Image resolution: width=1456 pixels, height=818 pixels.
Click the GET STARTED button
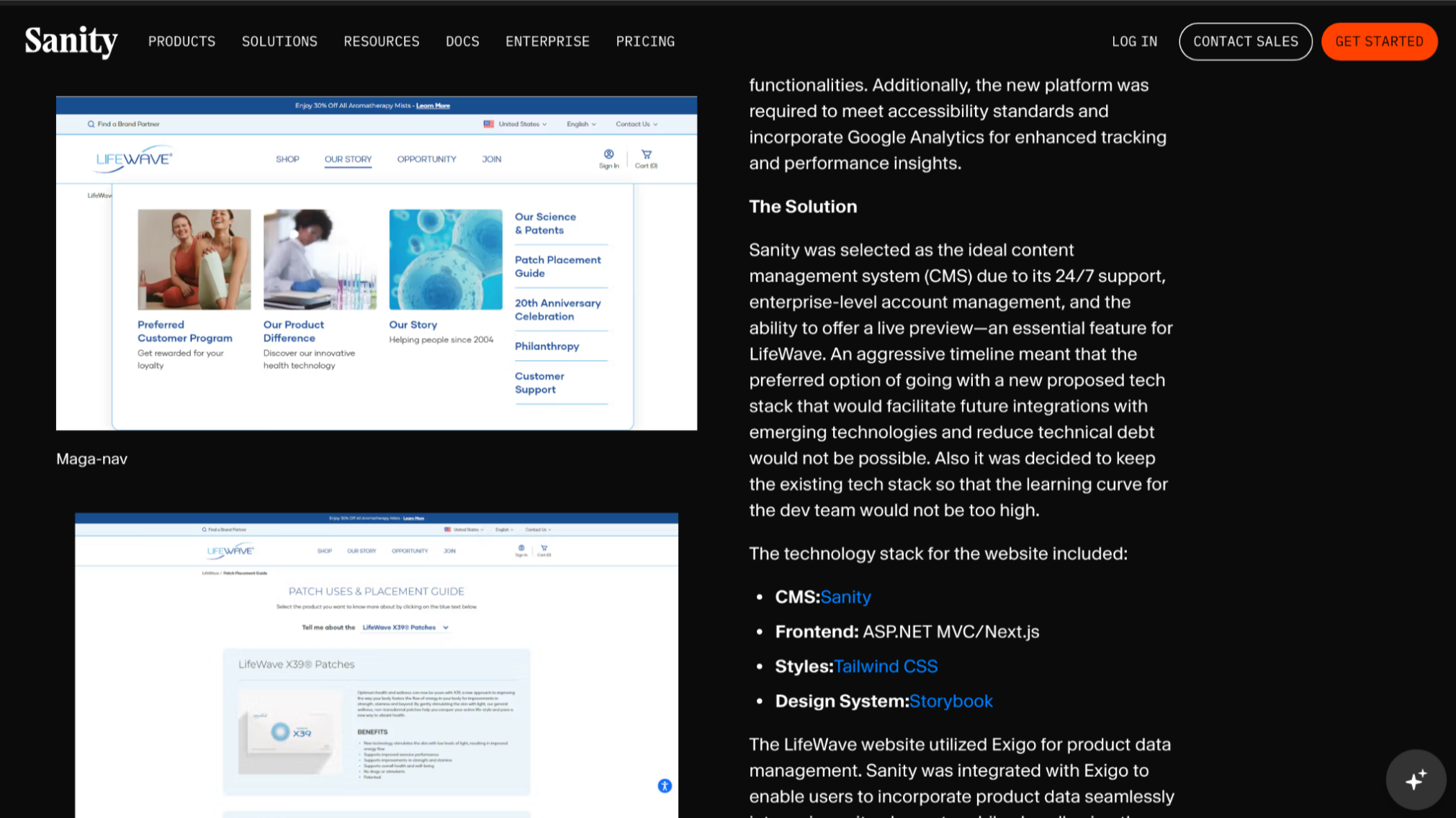[x=1378, y=41]
